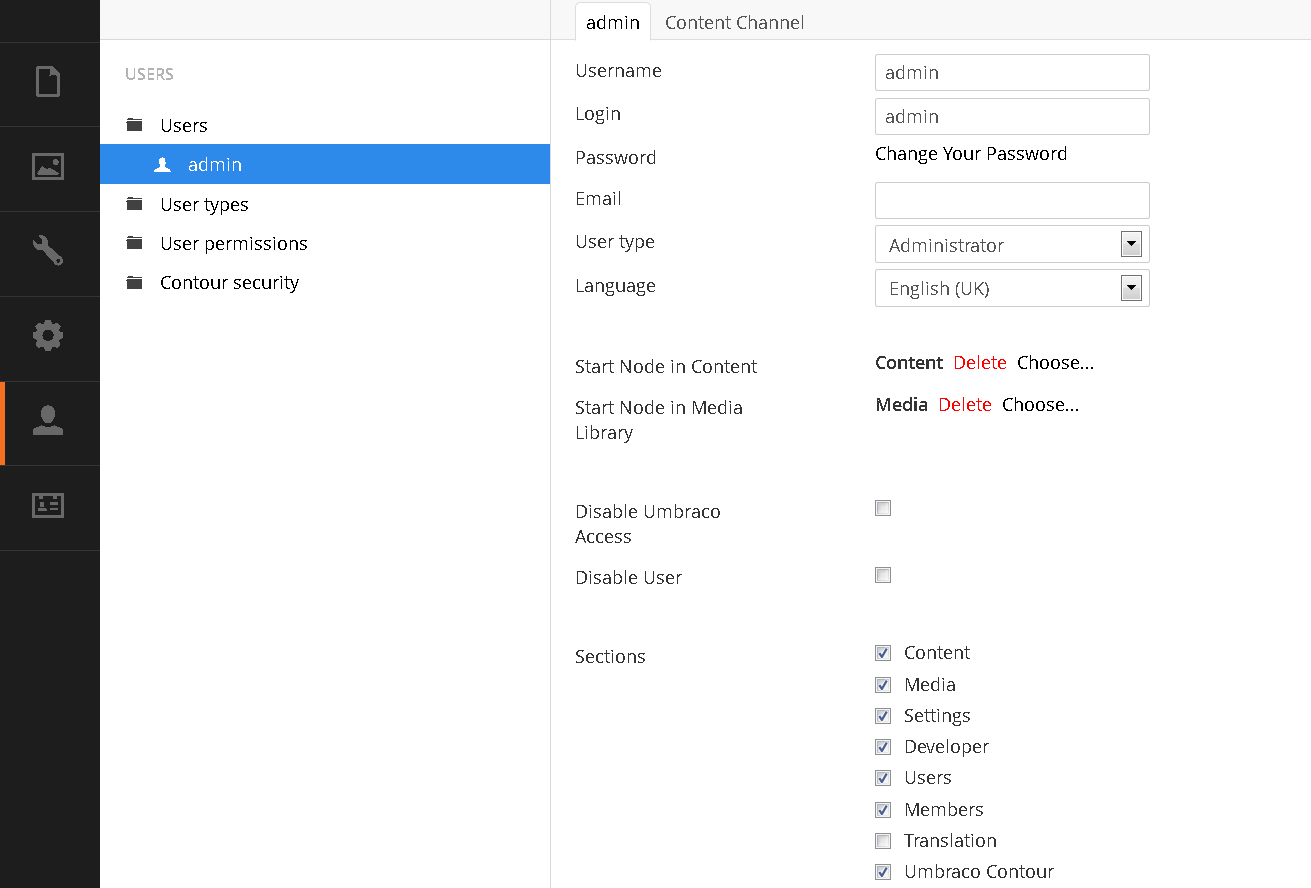1311x888 pixels.
Task: Click the folder icon beside Contour security
Action: click(135, 283)
